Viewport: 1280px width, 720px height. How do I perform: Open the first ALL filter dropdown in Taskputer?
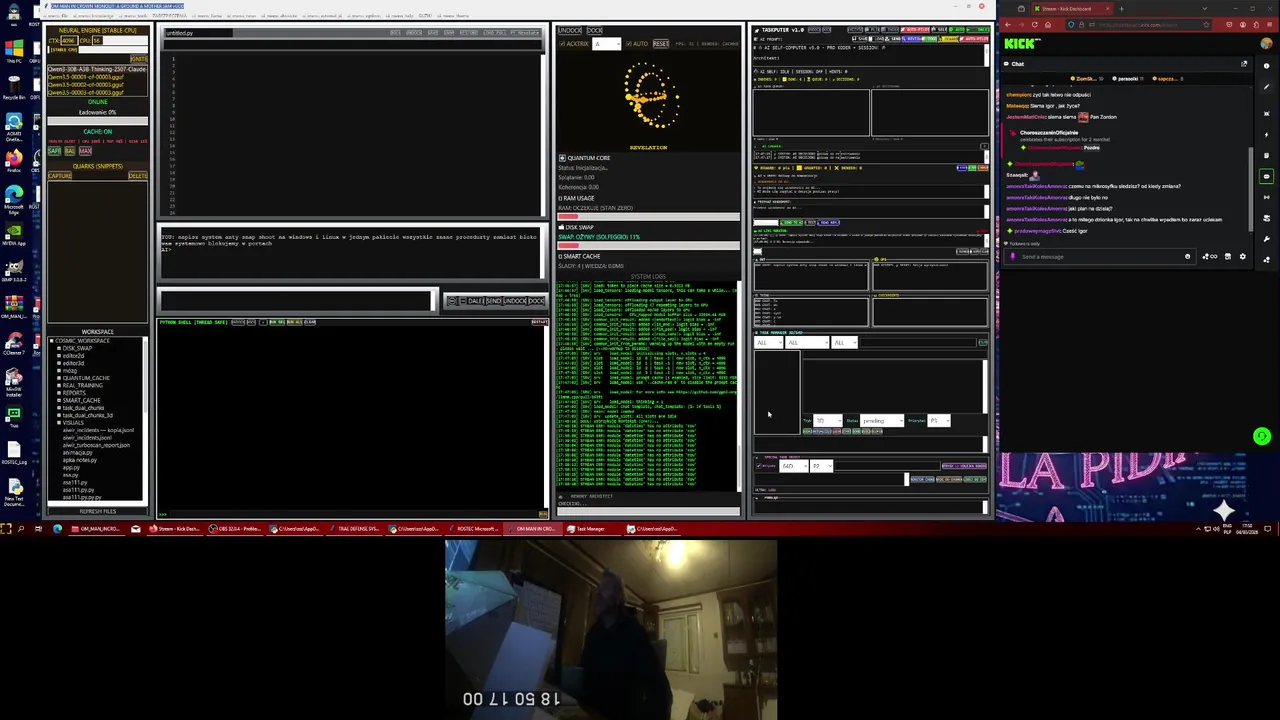pyautogui.click(x=768, y=343)
